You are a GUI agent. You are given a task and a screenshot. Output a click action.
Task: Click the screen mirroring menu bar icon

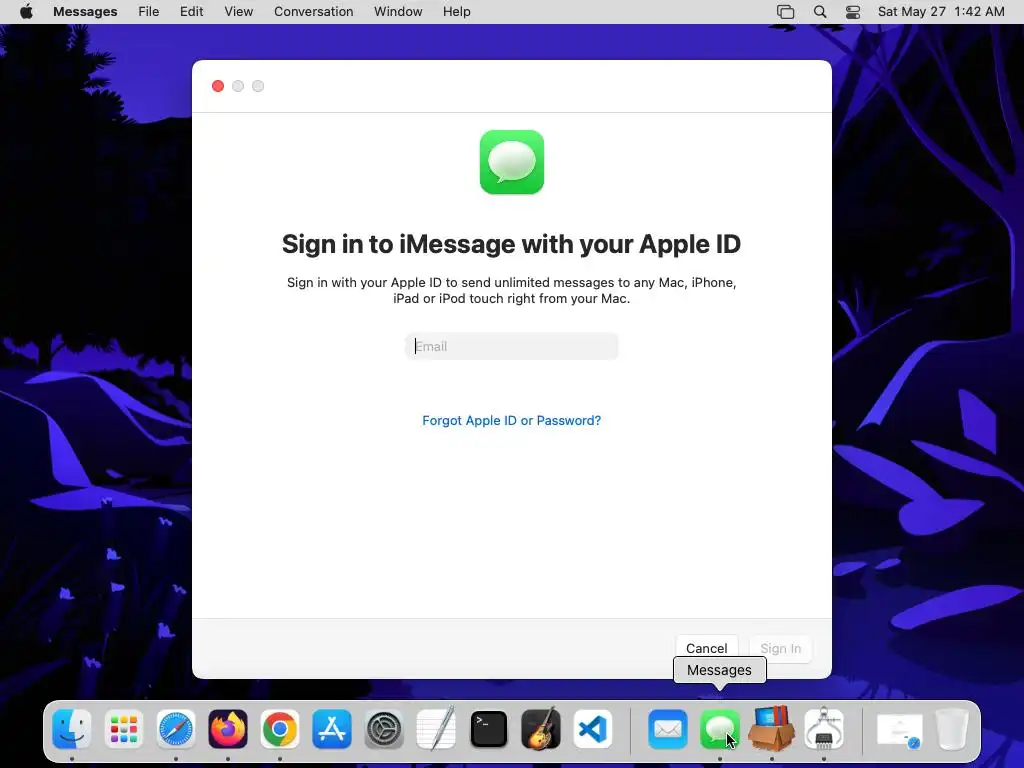tap(786, 12)
